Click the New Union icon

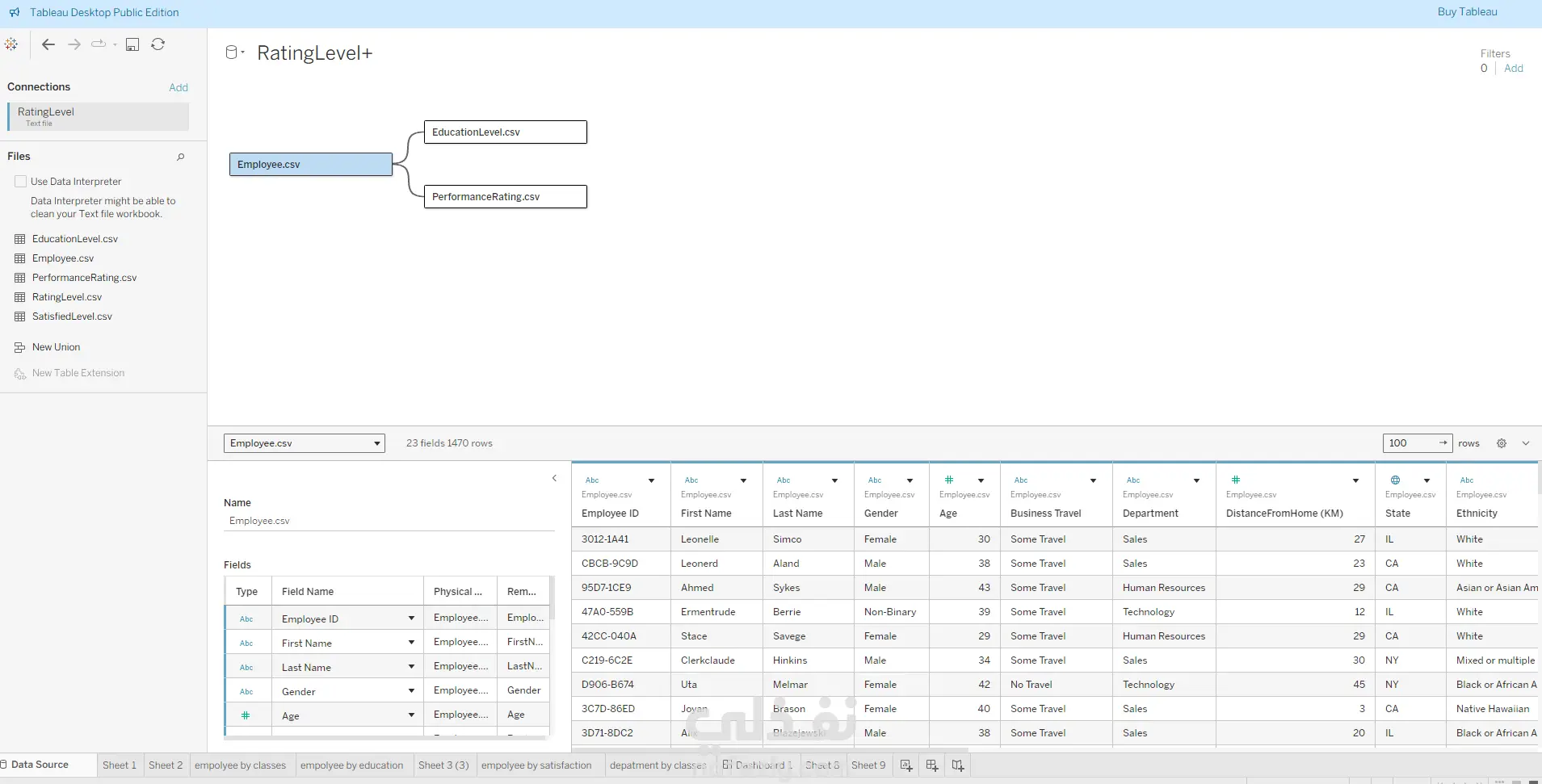20,347
